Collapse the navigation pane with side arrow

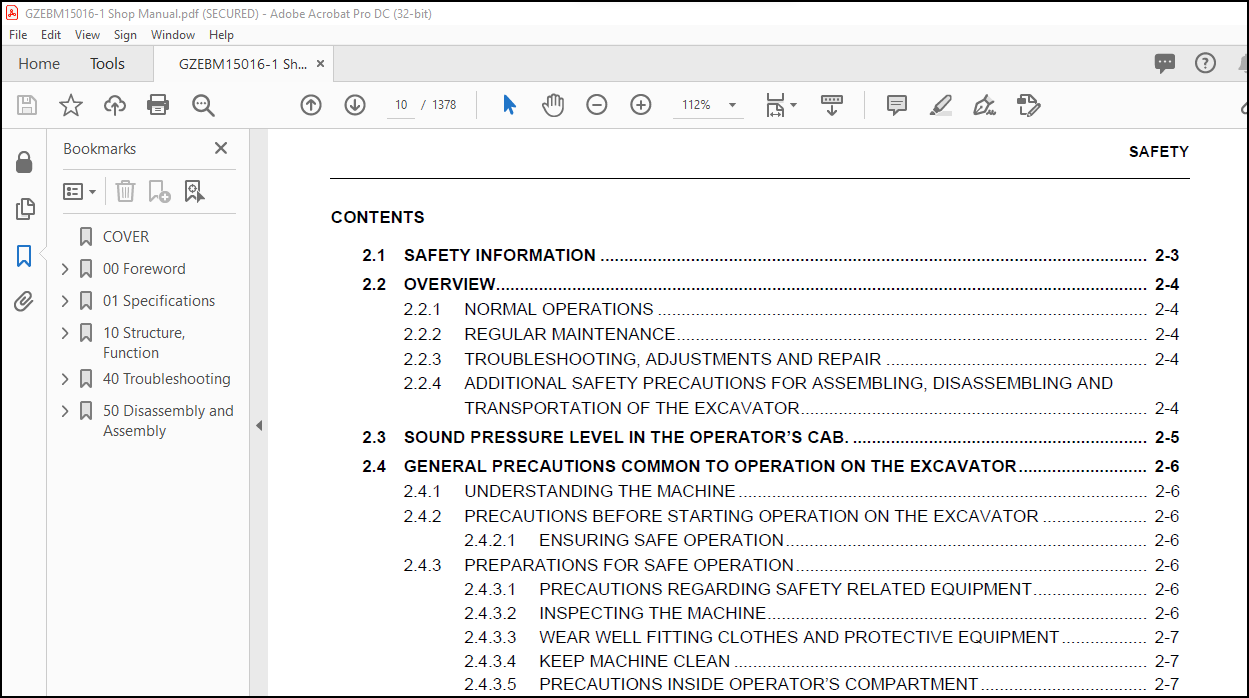point(258,425)
